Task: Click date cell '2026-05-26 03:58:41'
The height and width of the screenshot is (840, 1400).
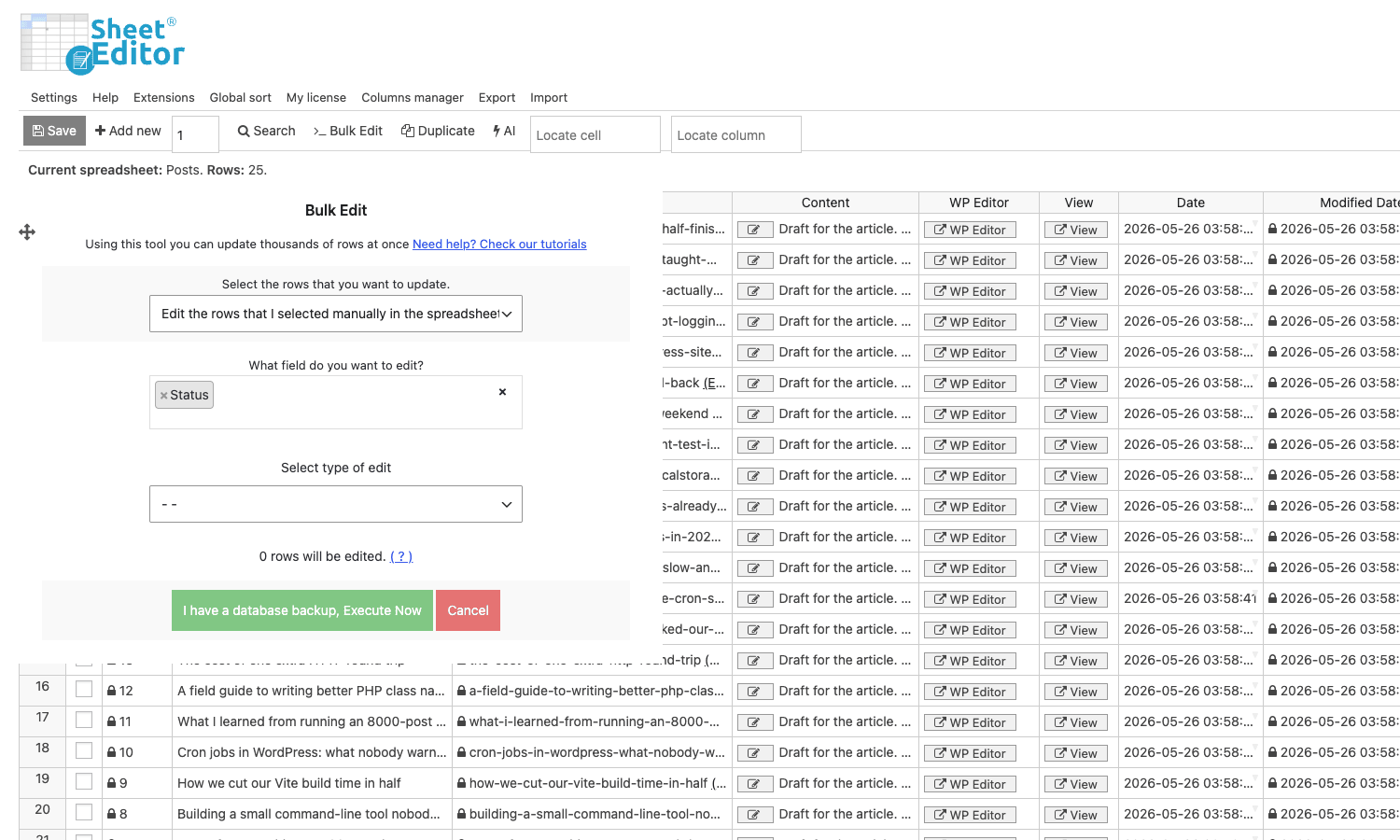Action: point(1191,598)
